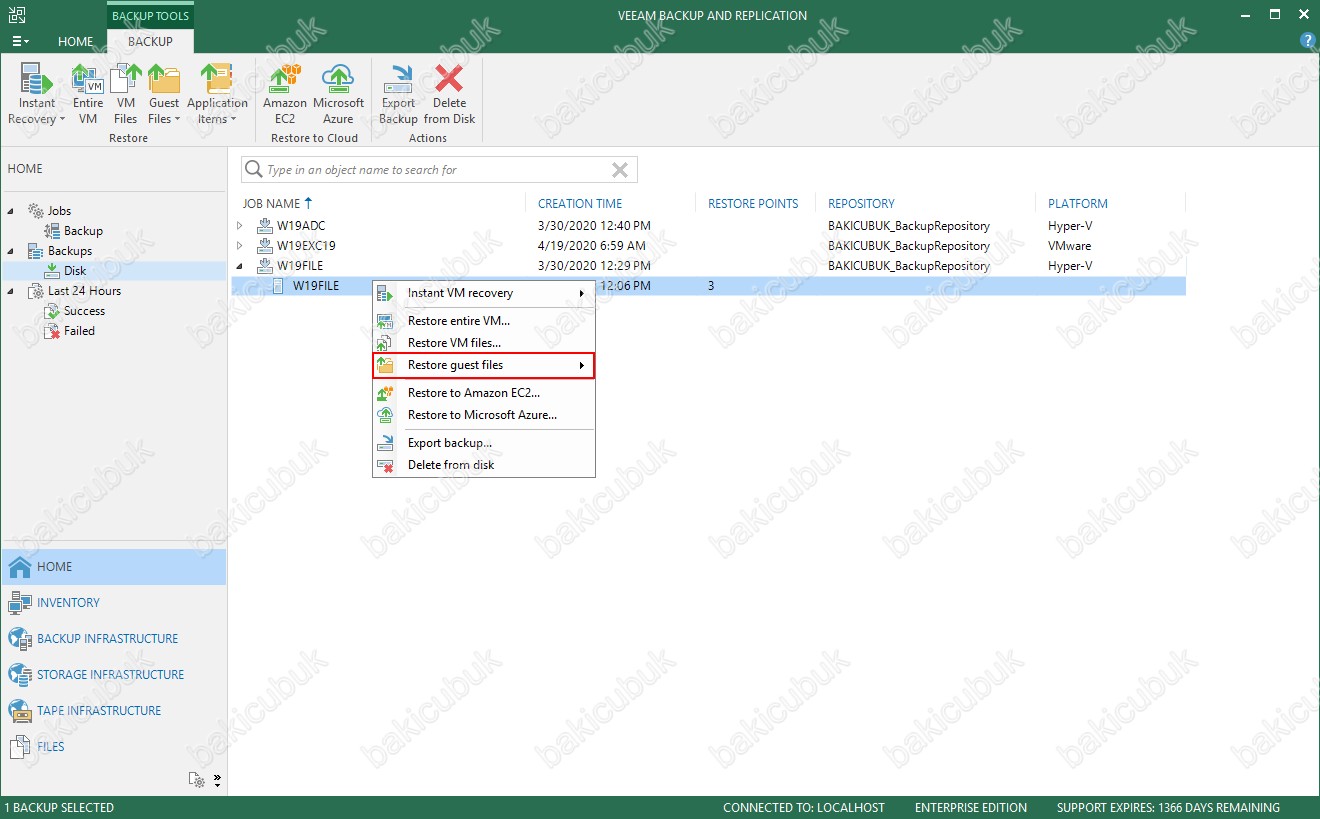Select the W19ADC job row
This screenshot has width=1320, height=819.
tap(708, 226)
